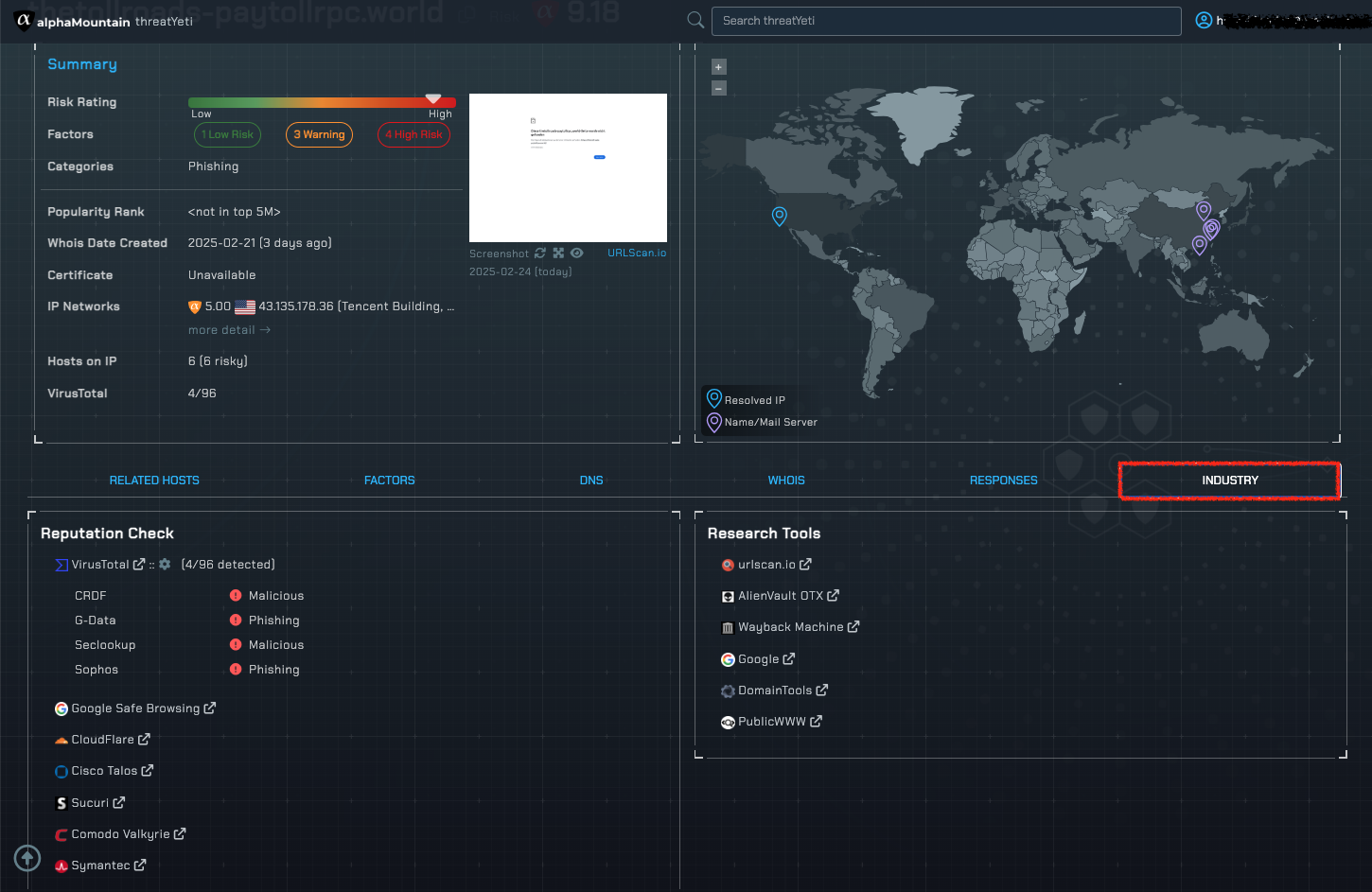Viewport: 1372px width, 892px height.
Task: Click the more detail link
Action: tap(229, 330)
